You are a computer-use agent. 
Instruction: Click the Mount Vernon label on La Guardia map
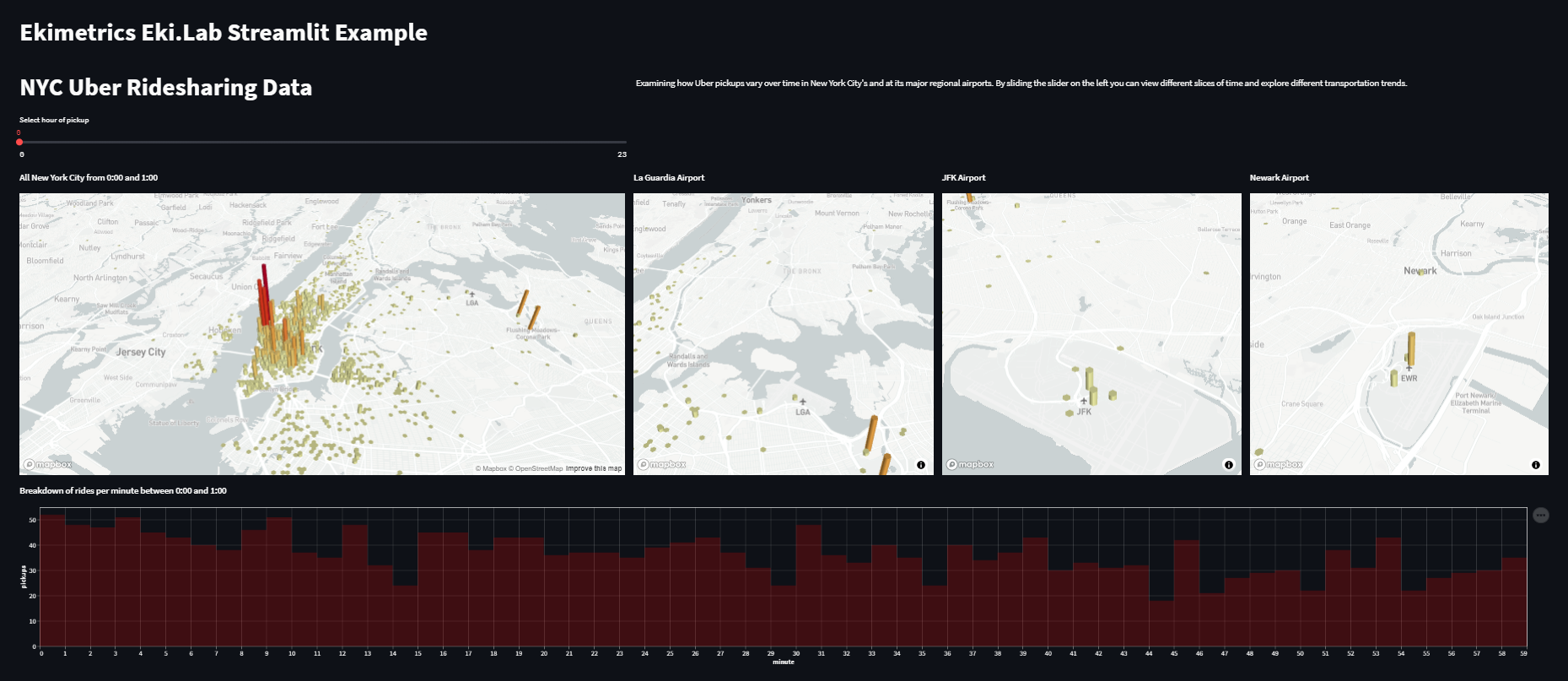click(x=837, y=213)
